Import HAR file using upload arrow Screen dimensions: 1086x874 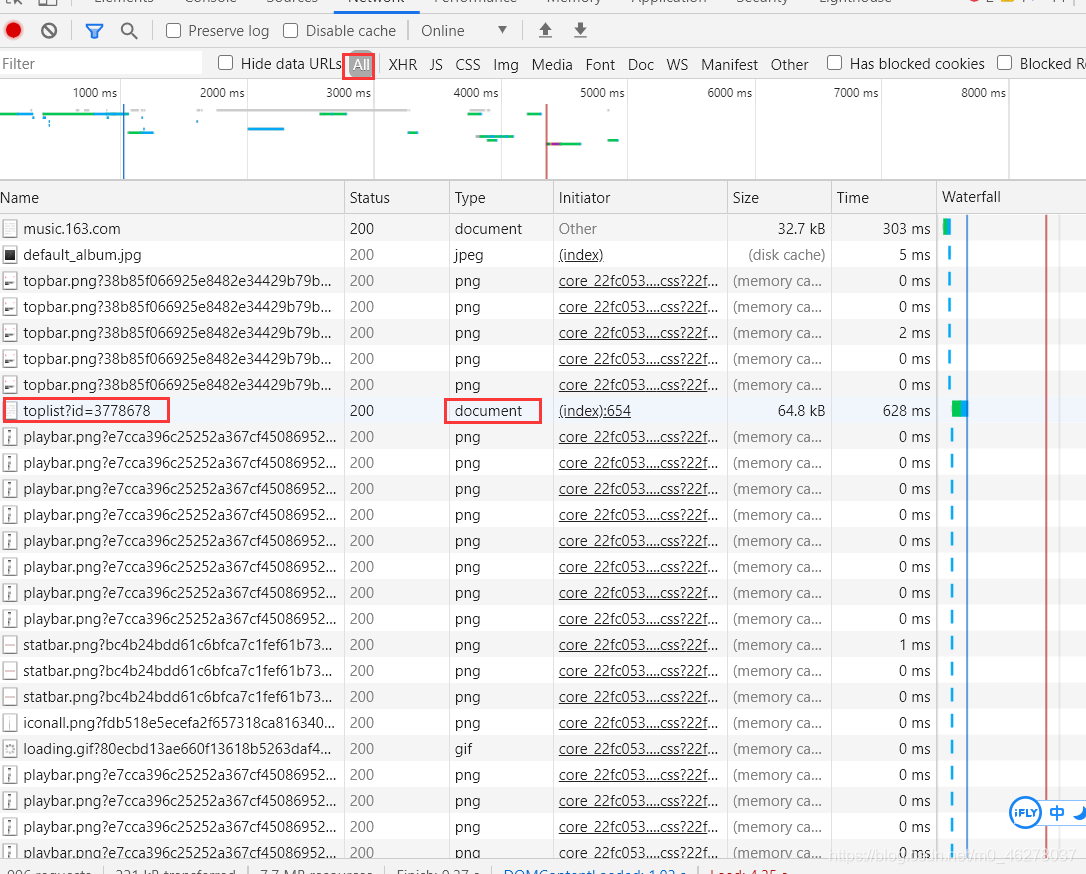pyautogui.click(x=545, y=30)
